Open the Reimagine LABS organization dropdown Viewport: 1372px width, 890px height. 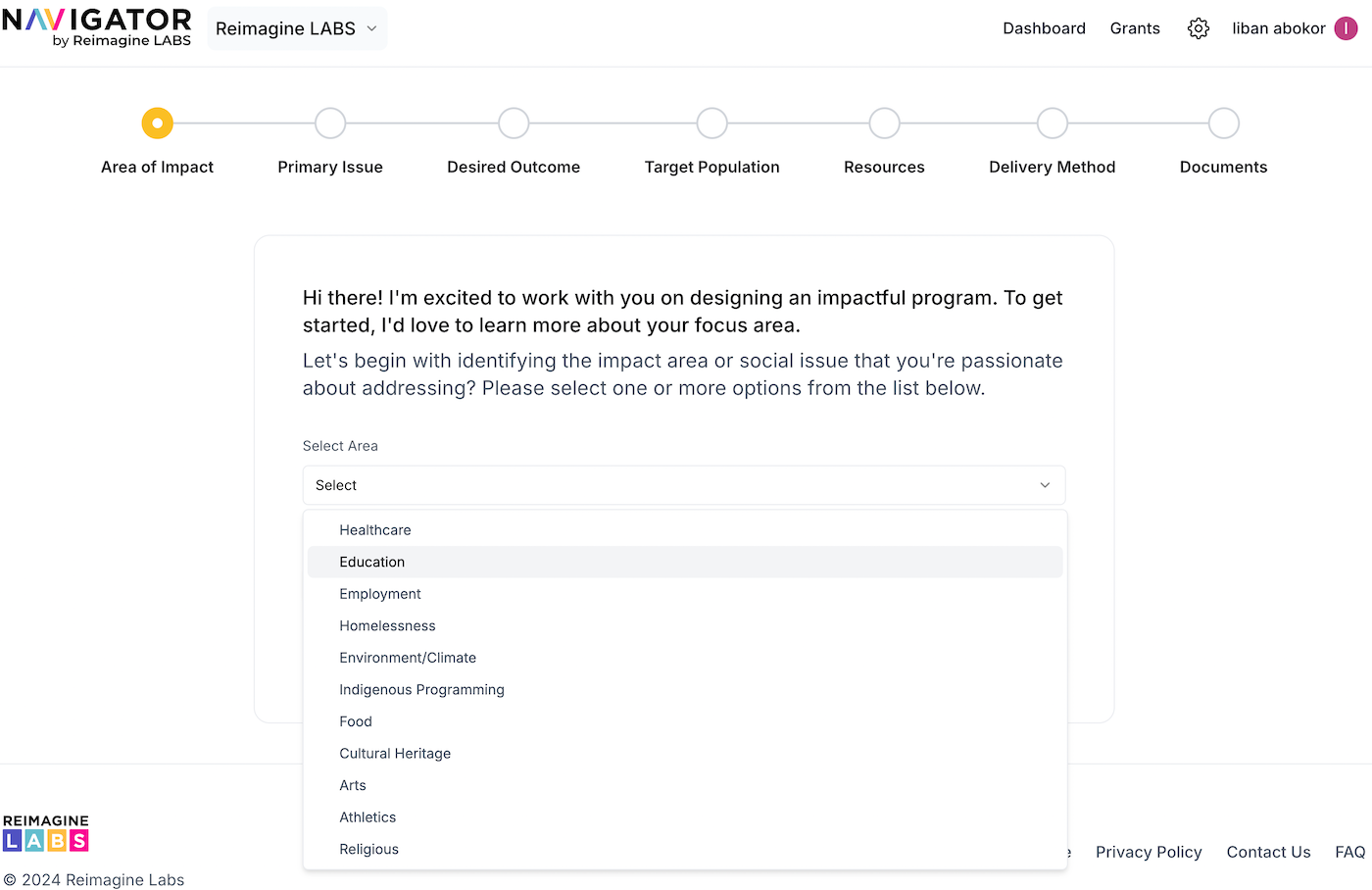coord(297,28)
